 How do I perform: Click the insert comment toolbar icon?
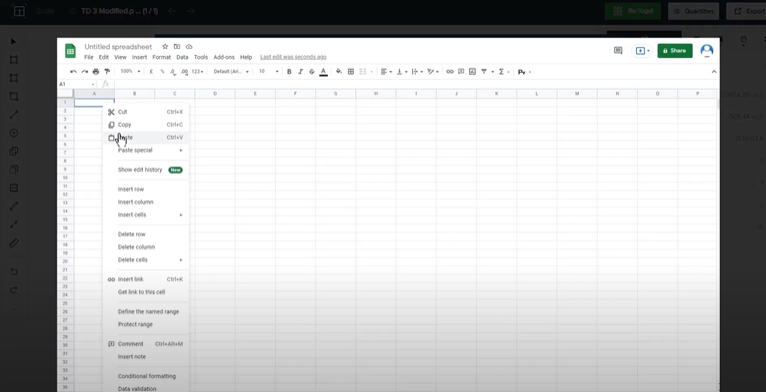[461, 71]
